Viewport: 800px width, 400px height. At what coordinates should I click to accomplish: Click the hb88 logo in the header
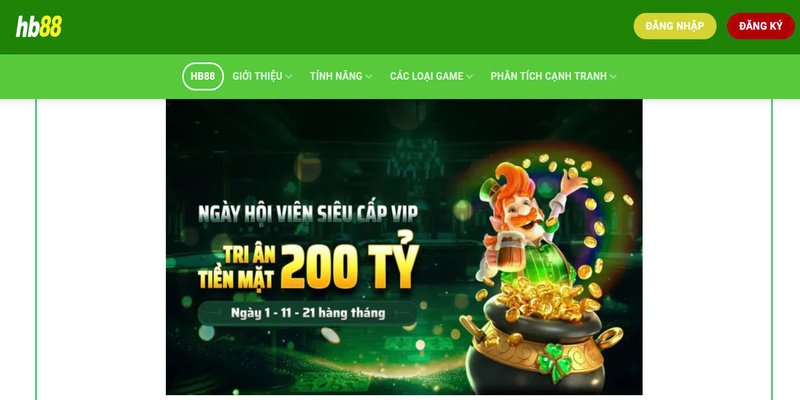pyautogui.click(x=39, y=27)
